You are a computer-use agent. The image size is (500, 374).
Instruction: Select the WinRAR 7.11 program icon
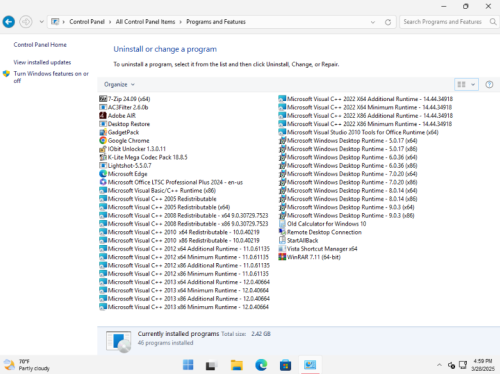click(282, 257)
